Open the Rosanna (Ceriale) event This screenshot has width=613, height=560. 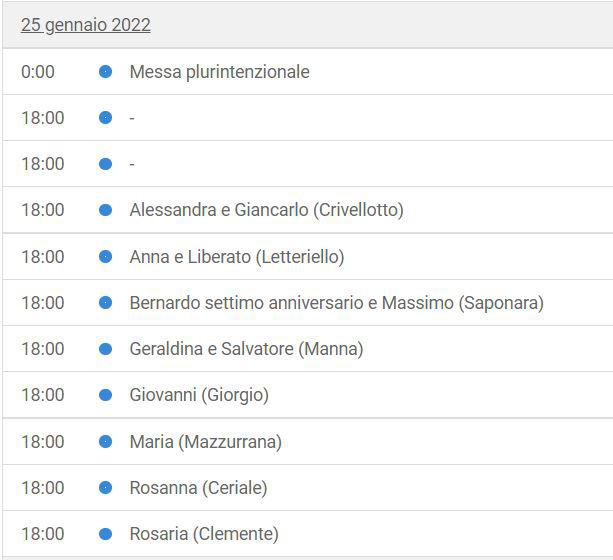click(199, 488)
